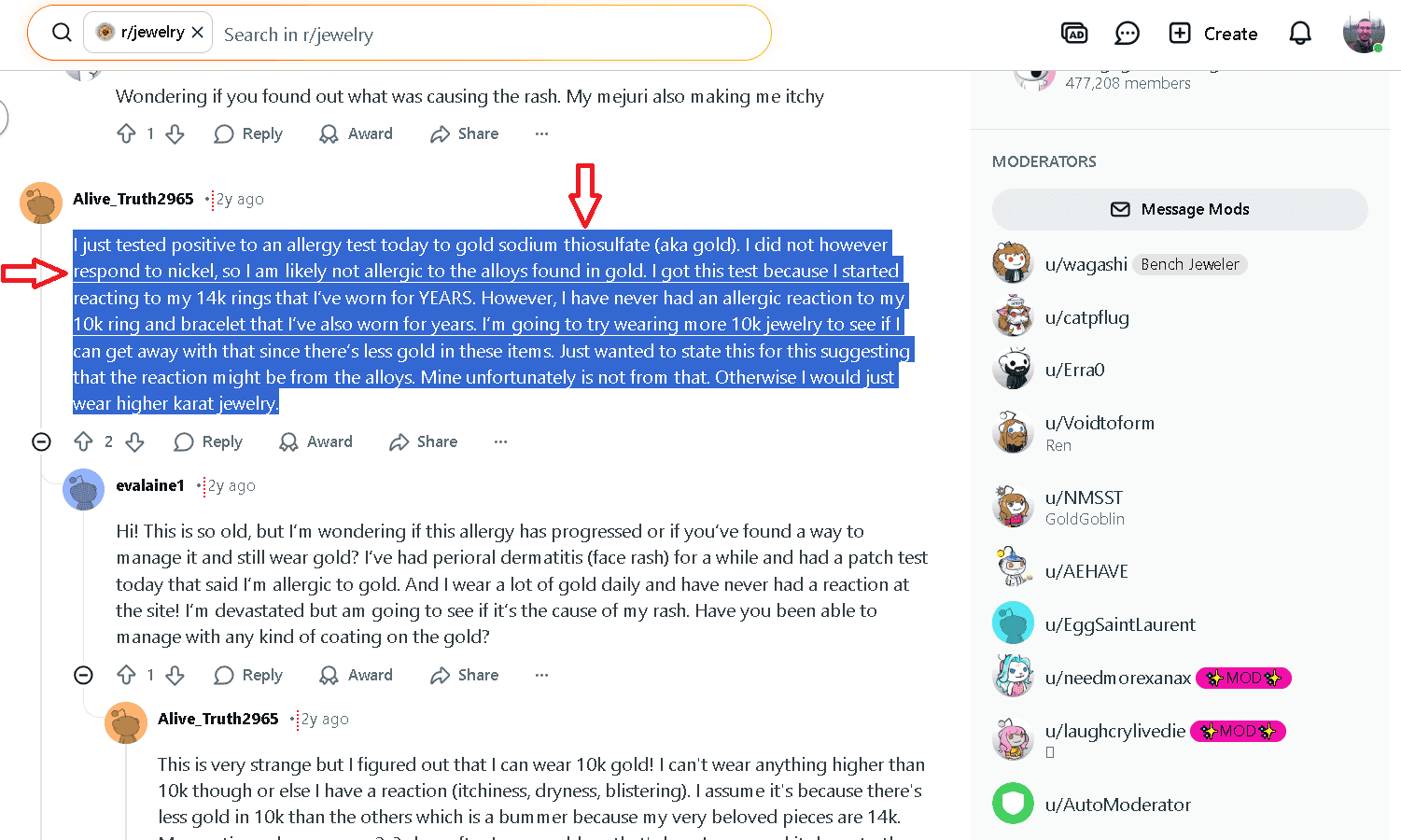Upvote evalaine1's comment

click(x=126, y=675)
